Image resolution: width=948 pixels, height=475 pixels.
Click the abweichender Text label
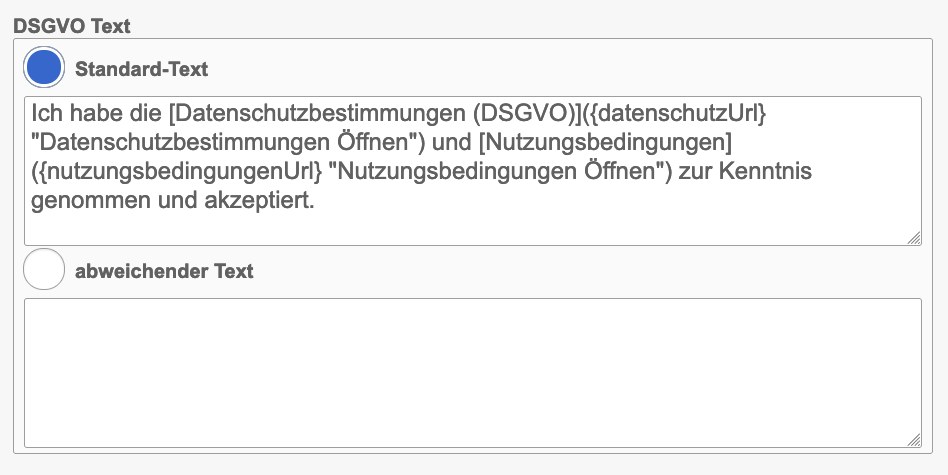coord(164,271)
